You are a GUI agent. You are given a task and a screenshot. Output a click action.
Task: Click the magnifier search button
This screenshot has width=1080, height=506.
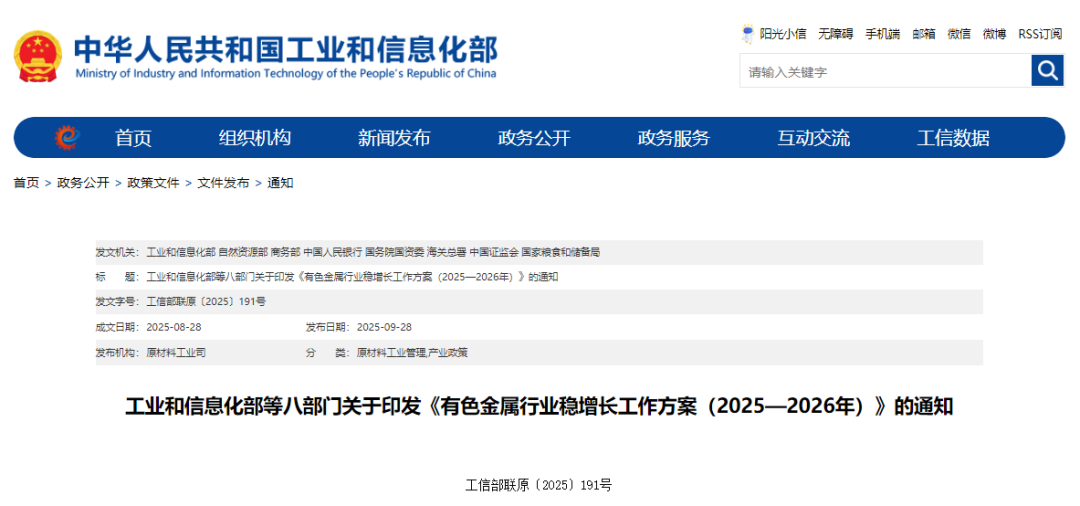point(1047,70)
